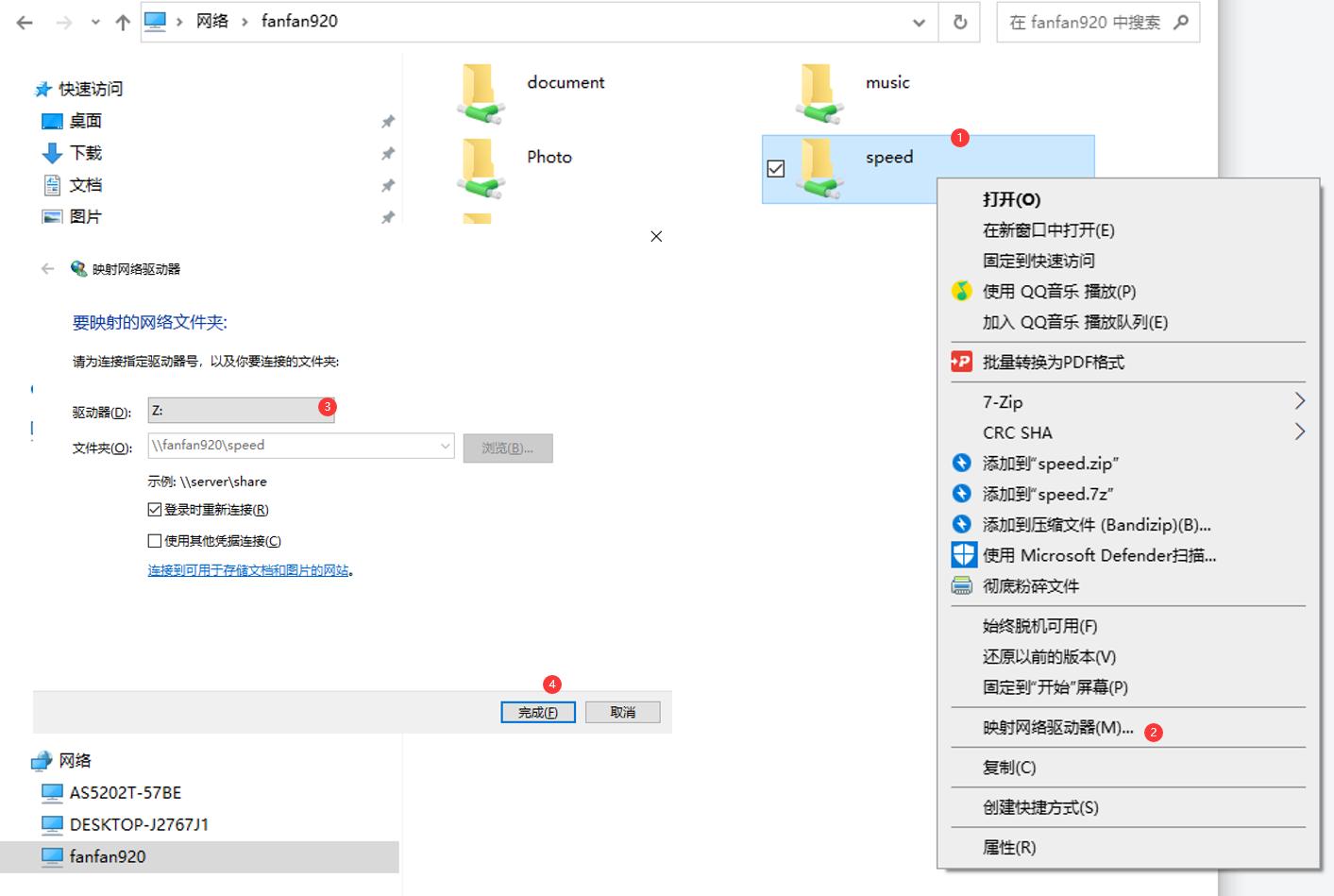Viewport: 1334px width, 896px height.
Task: Click the refresh icon beside address bar
Action: [x=960, y=22]
